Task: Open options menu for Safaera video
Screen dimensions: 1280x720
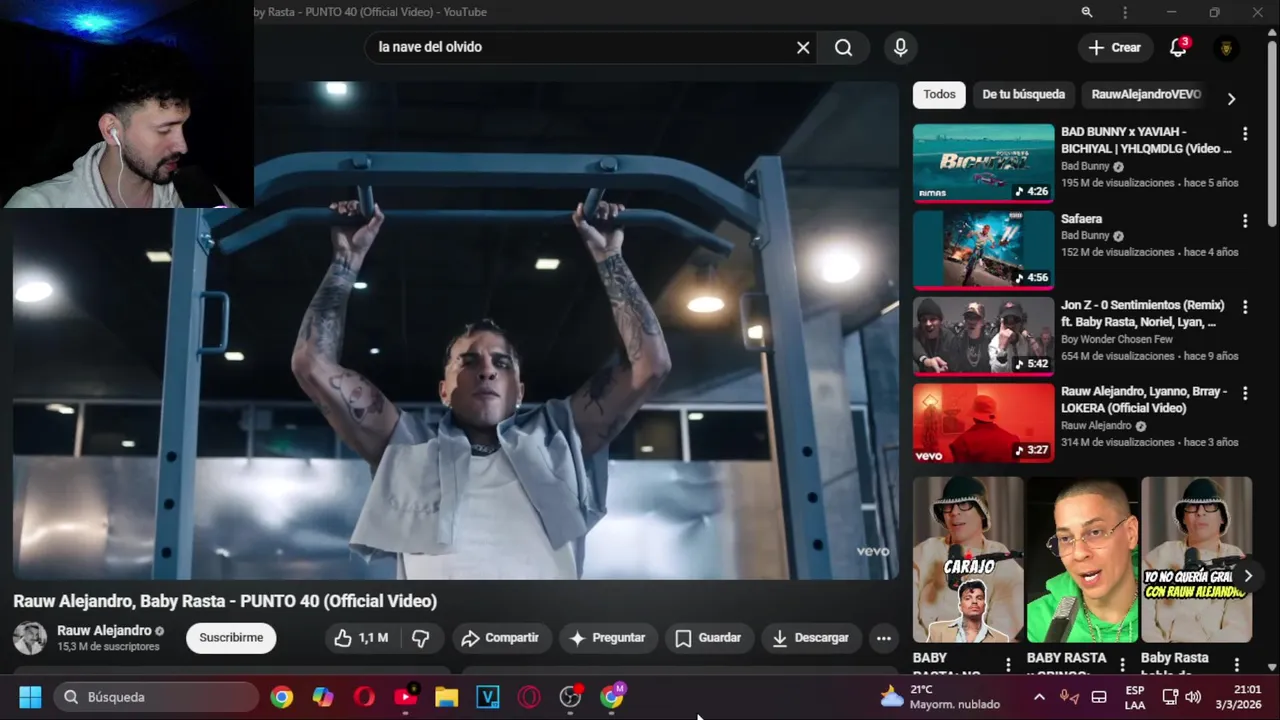Action: (x=1245, y=220)
